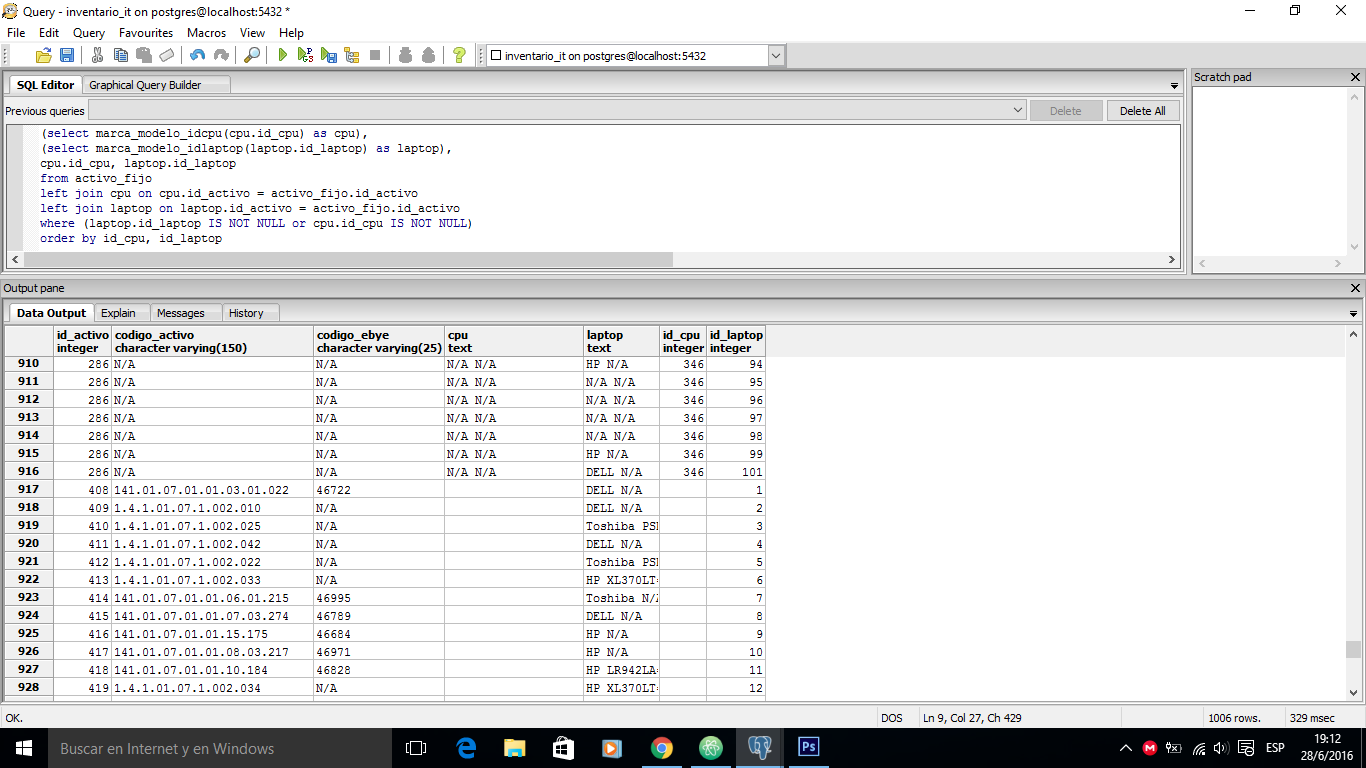The image size is (1366, 768).
Task: Click the cell 1.4.1.01.07.1.002.034
Action: coord(212,688)
